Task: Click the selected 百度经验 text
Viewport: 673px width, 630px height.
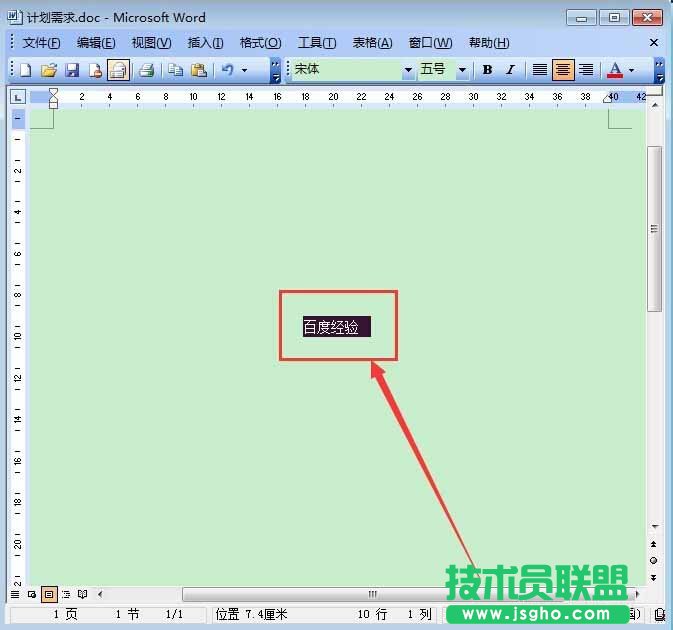Action: (336, 327)
